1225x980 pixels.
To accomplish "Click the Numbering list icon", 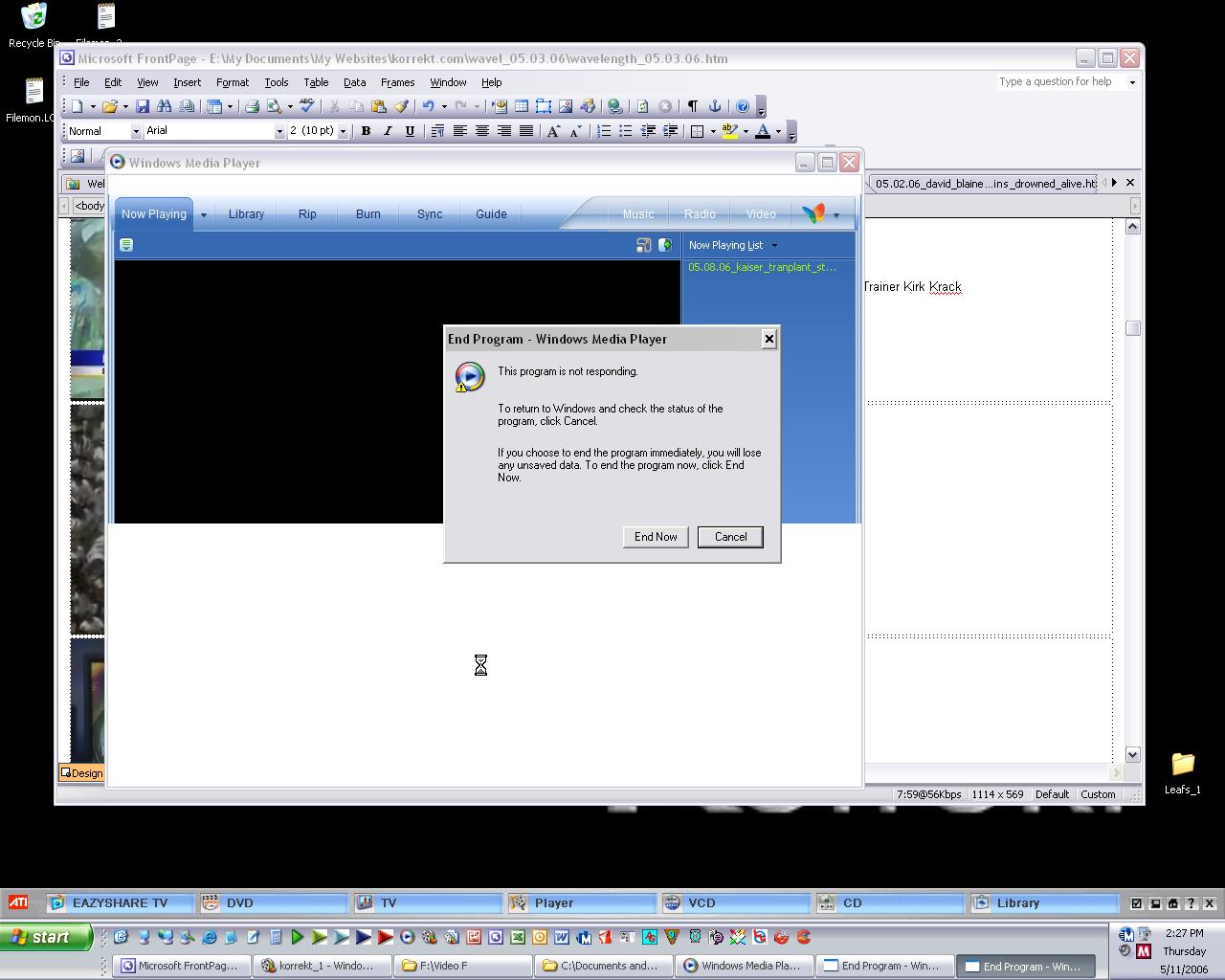I will tap(604, 131).
